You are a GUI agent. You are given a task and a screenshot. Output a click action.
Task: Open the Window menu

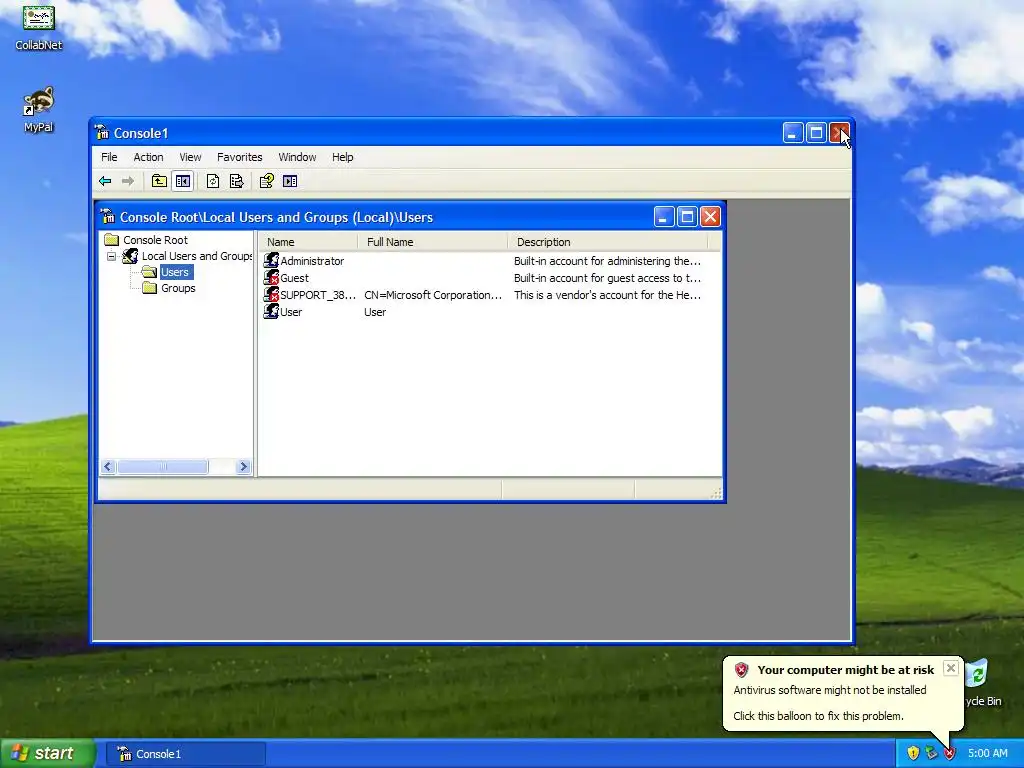pyautogui.click(x=297, y=157)
